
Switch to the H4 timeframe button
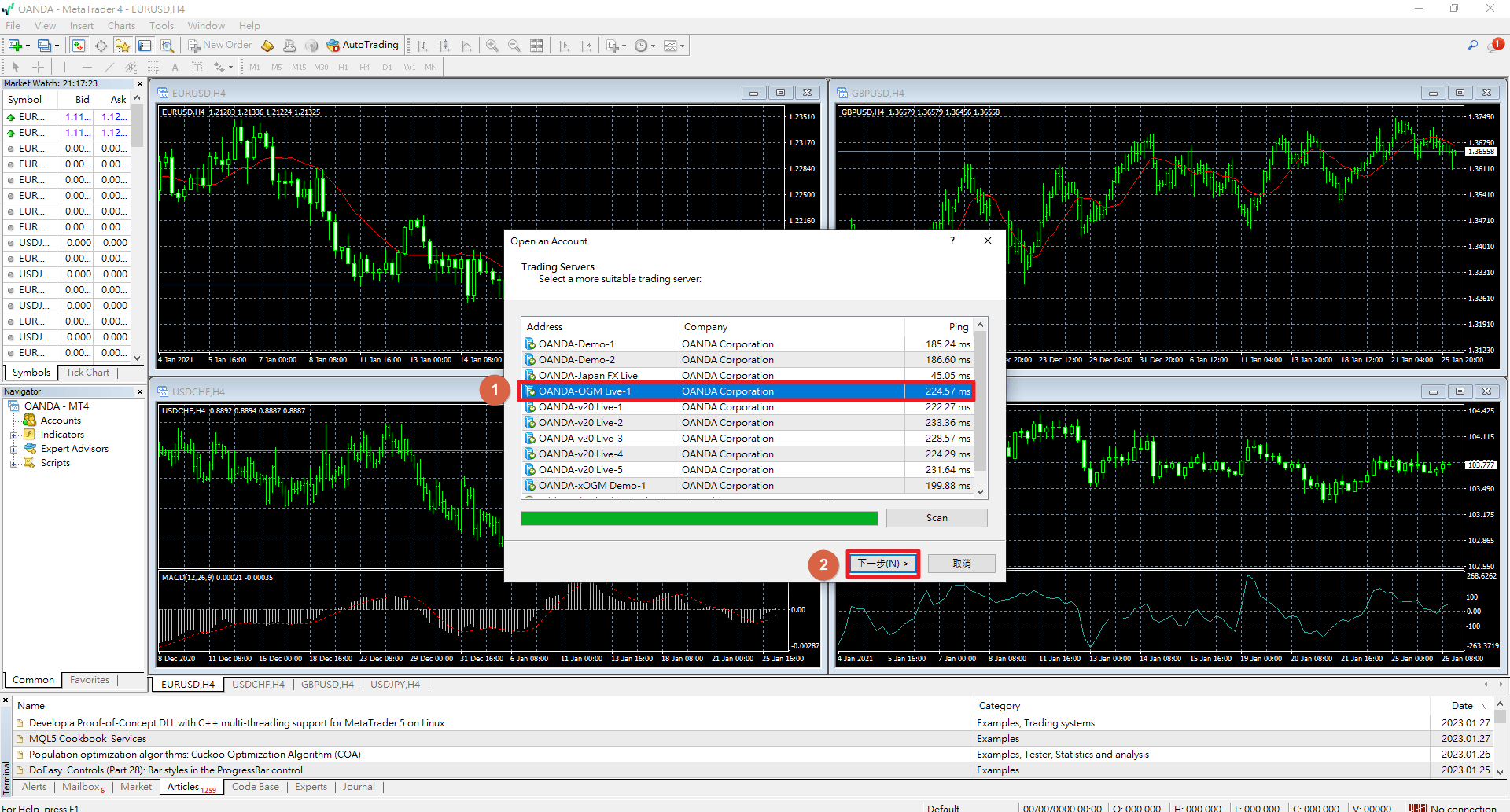pos(365,67)
